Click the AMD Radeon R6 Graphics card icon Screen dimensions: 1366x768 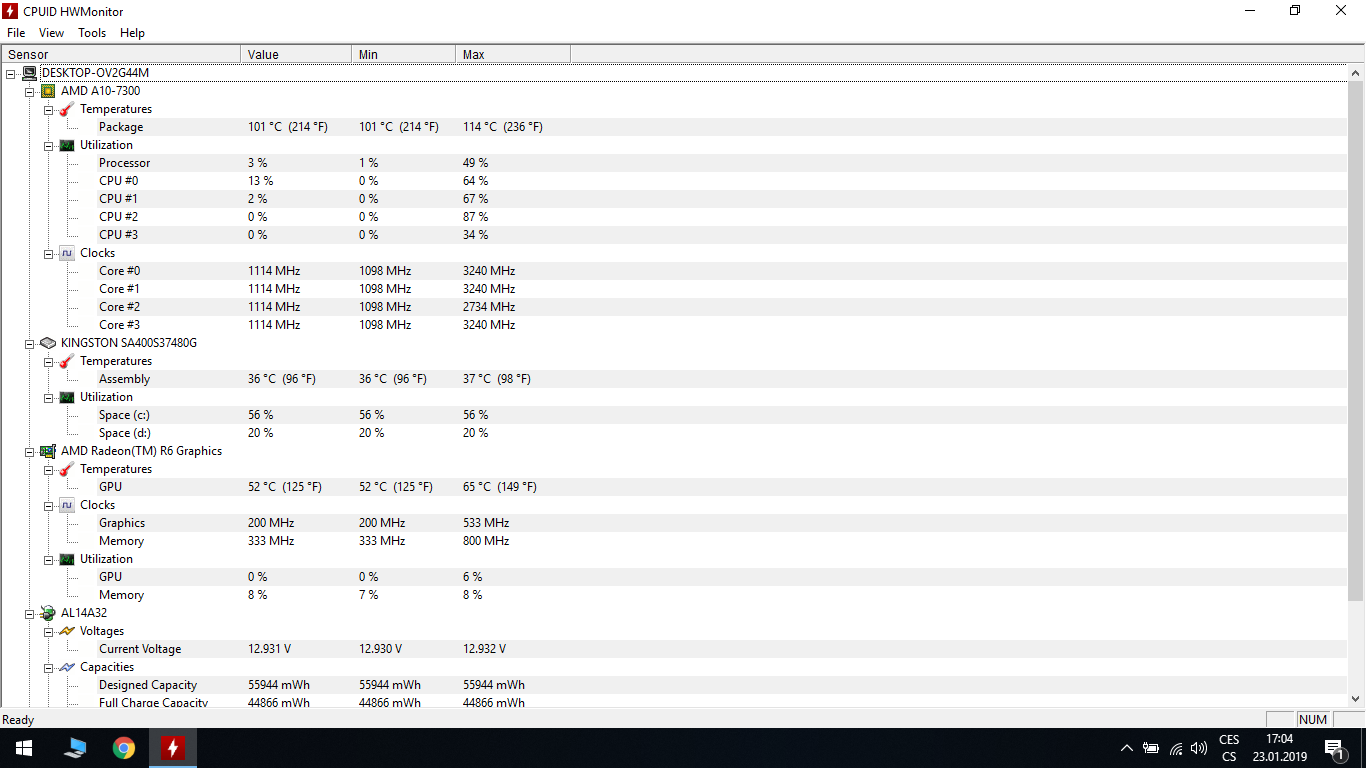[48, 451]
